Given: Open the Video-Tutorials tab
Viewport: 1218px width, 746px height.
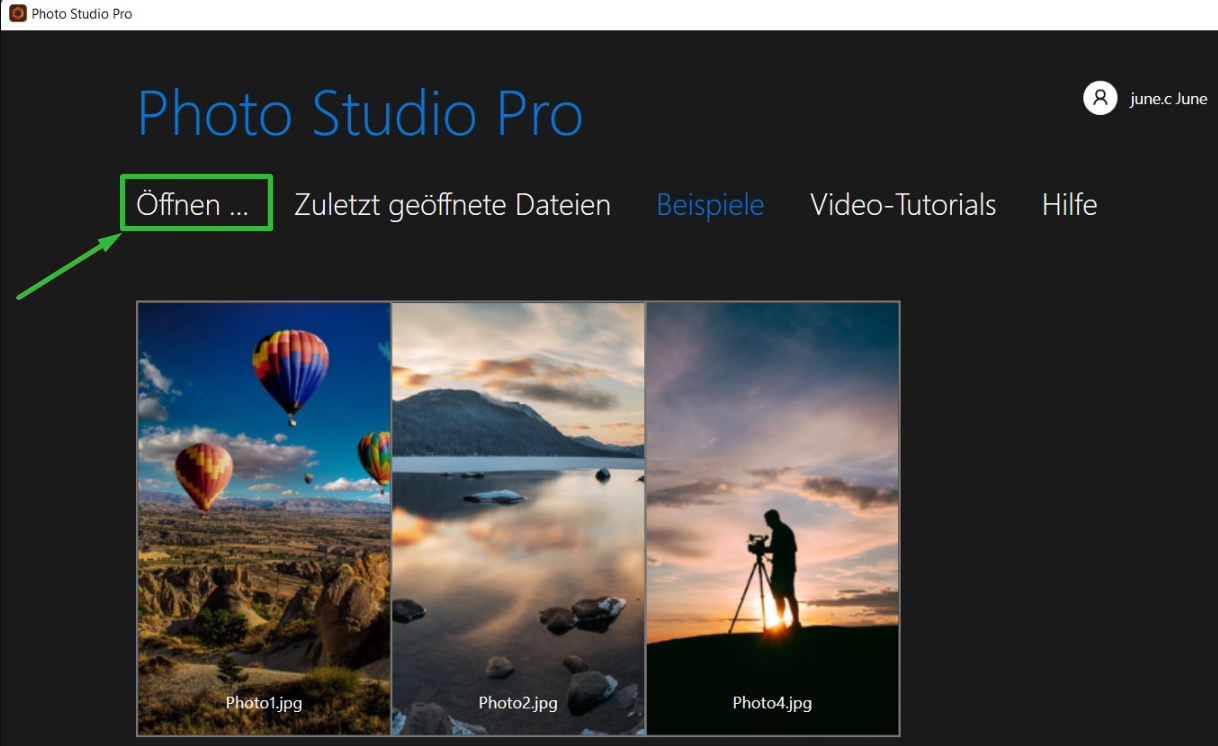Looking at the screenshot, I should click(903, 205).
